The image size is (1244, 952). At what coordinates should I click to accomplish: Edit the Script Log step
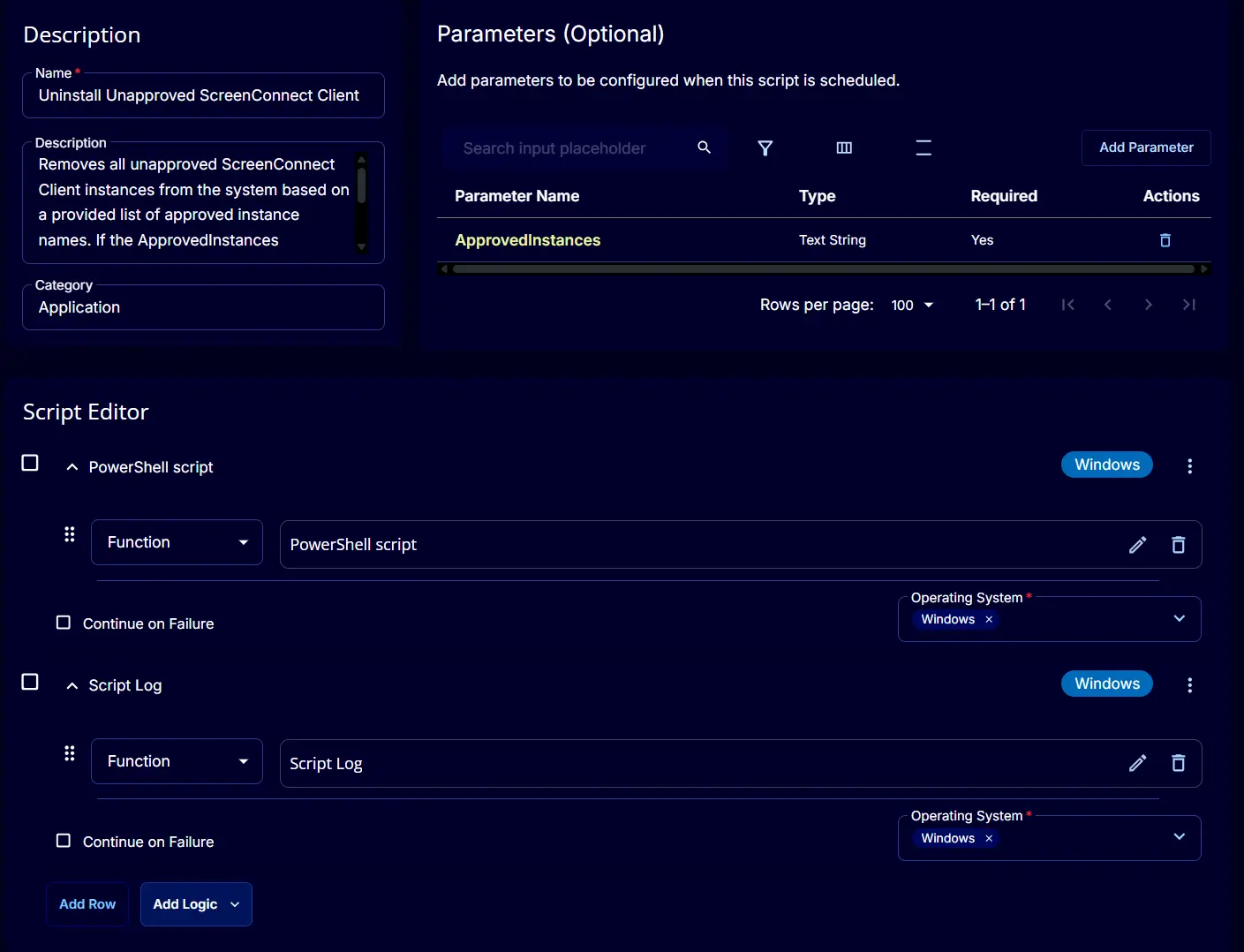[x=1137, y=763]
